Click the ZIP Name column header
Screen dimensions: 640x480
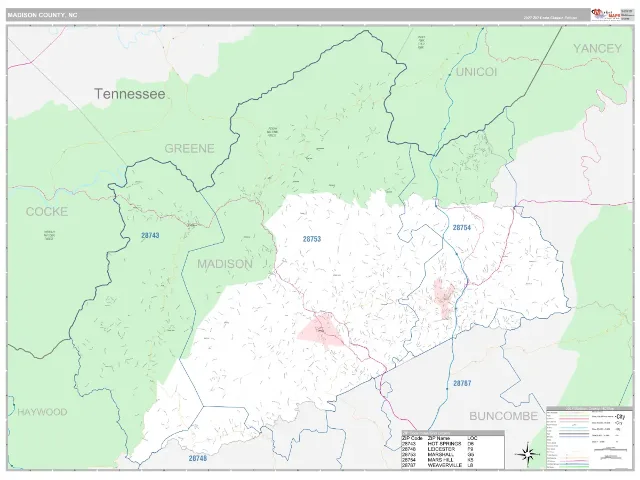click(438, 438)
